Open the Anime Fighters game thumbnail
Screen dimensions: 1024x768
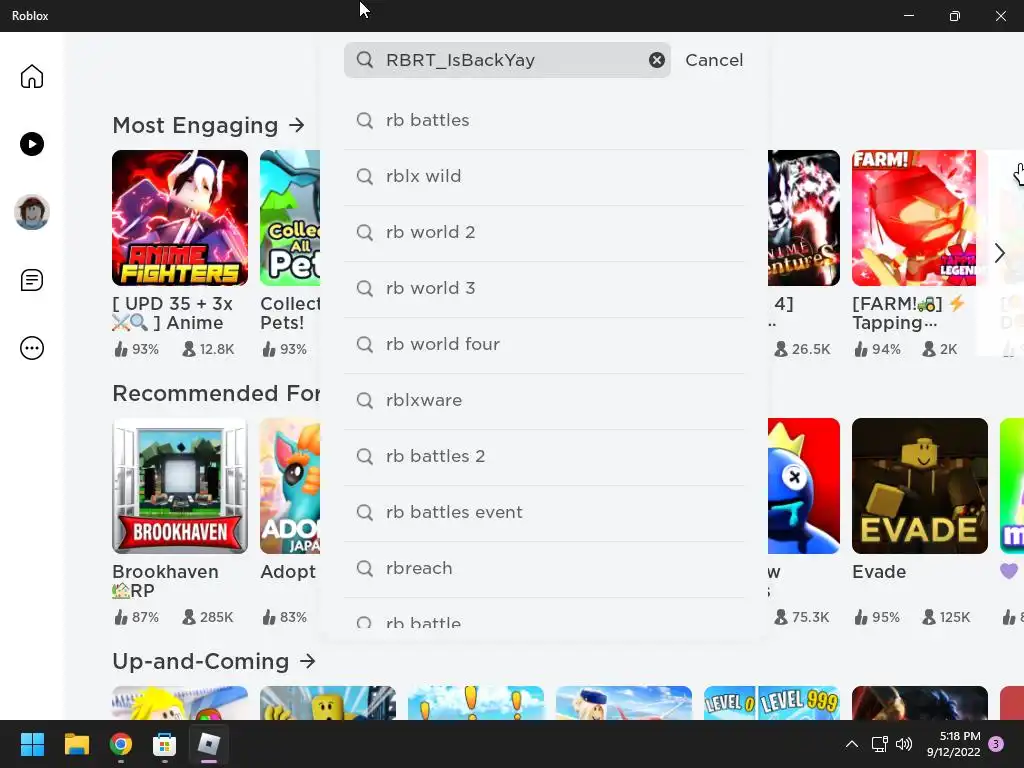click(x=180, y=218)
